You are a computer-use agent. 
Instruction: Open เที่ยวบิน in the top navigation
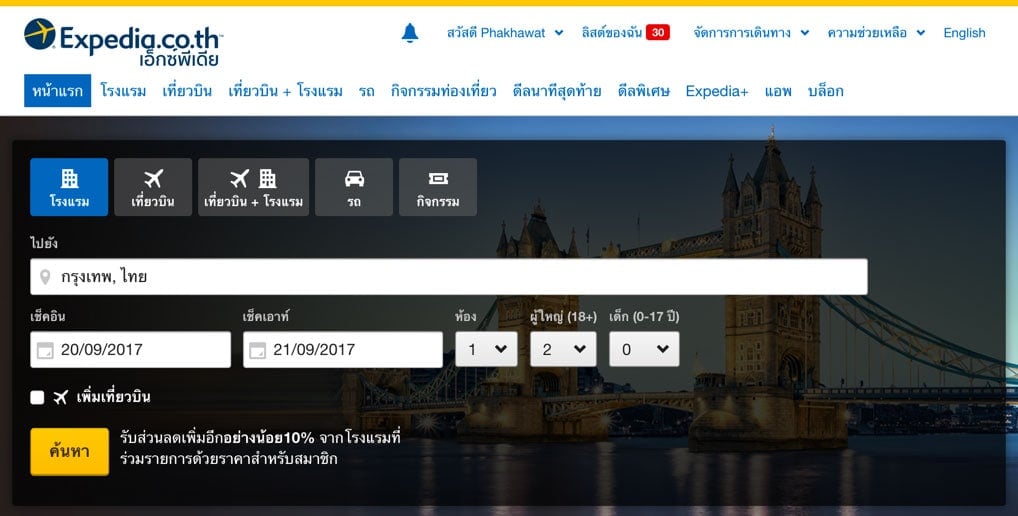(x=187, y=91)
